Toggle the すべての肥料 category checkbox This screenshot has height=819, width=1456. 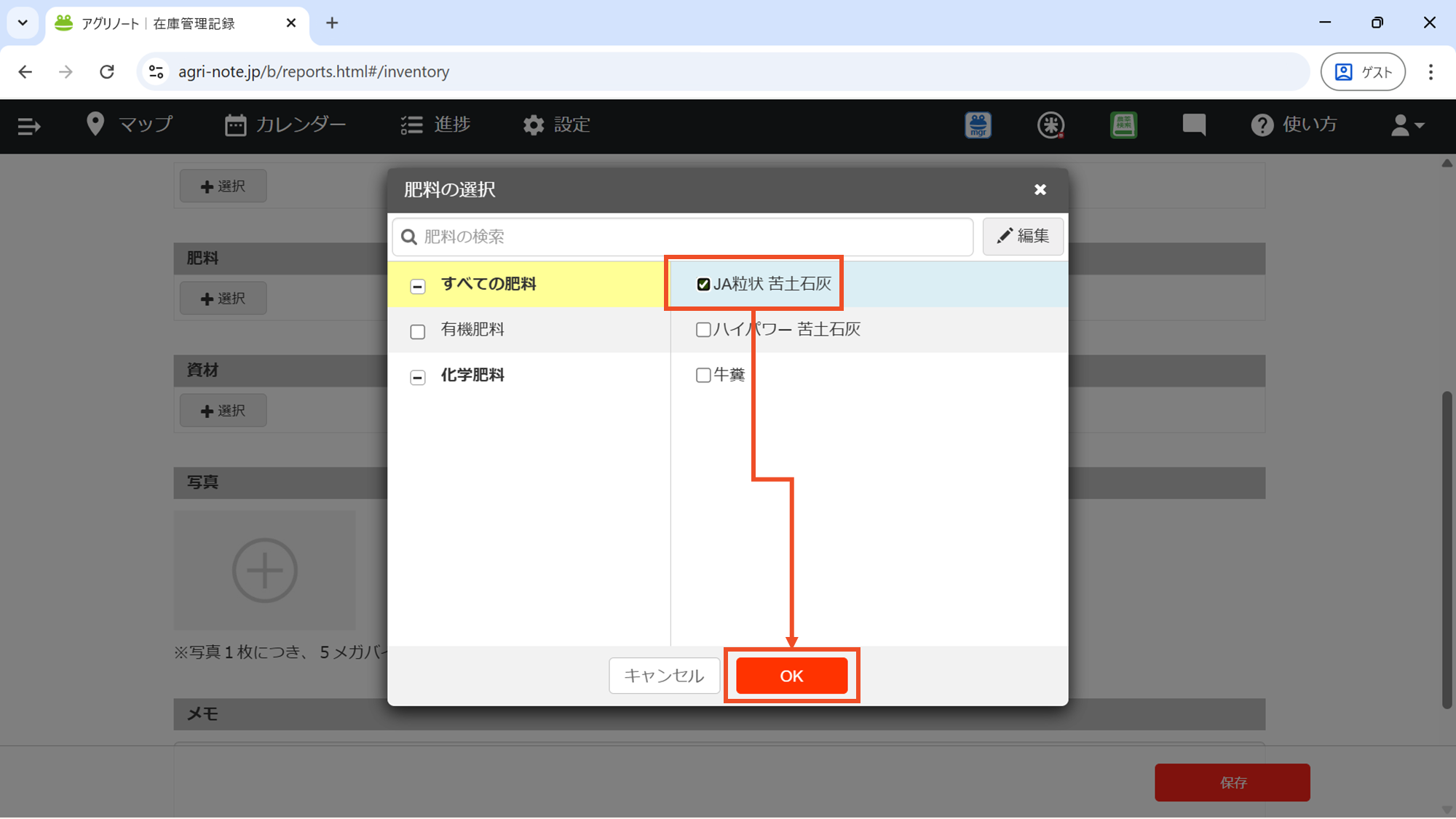pyautogui.click(x=417, y=286)
